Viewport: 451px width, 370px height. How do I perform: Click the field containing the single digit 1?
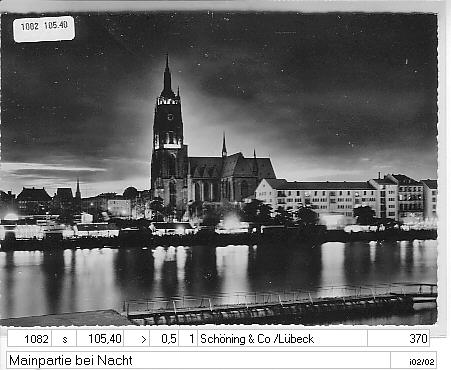[188, 339]
